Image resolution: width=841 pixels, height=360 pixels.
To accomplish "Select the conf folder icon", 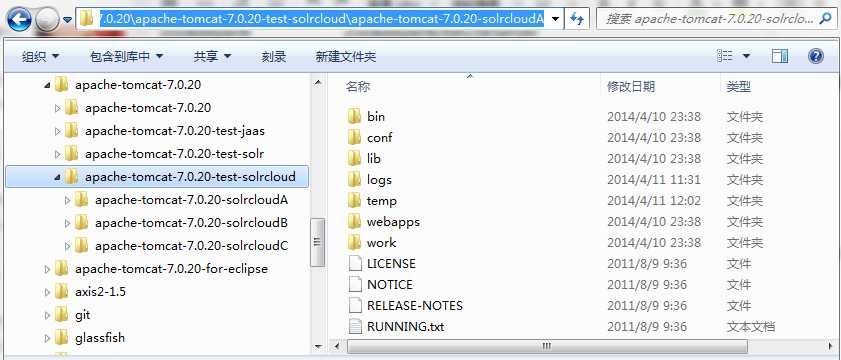I will [x=354, y=137].
